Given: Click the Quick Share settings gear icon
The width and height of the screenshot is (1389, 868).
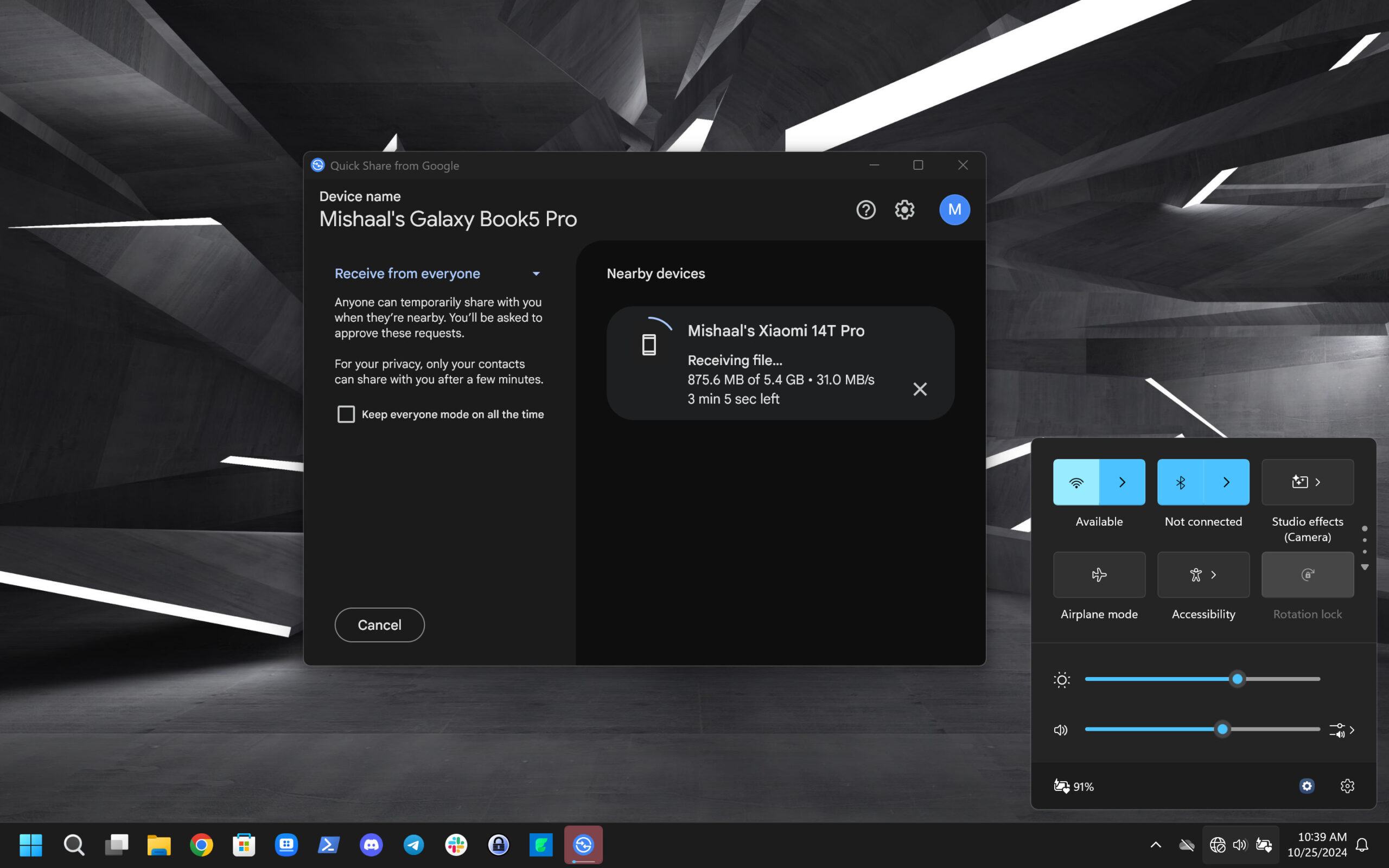Looking at the screenshot, I should (905, 210).
